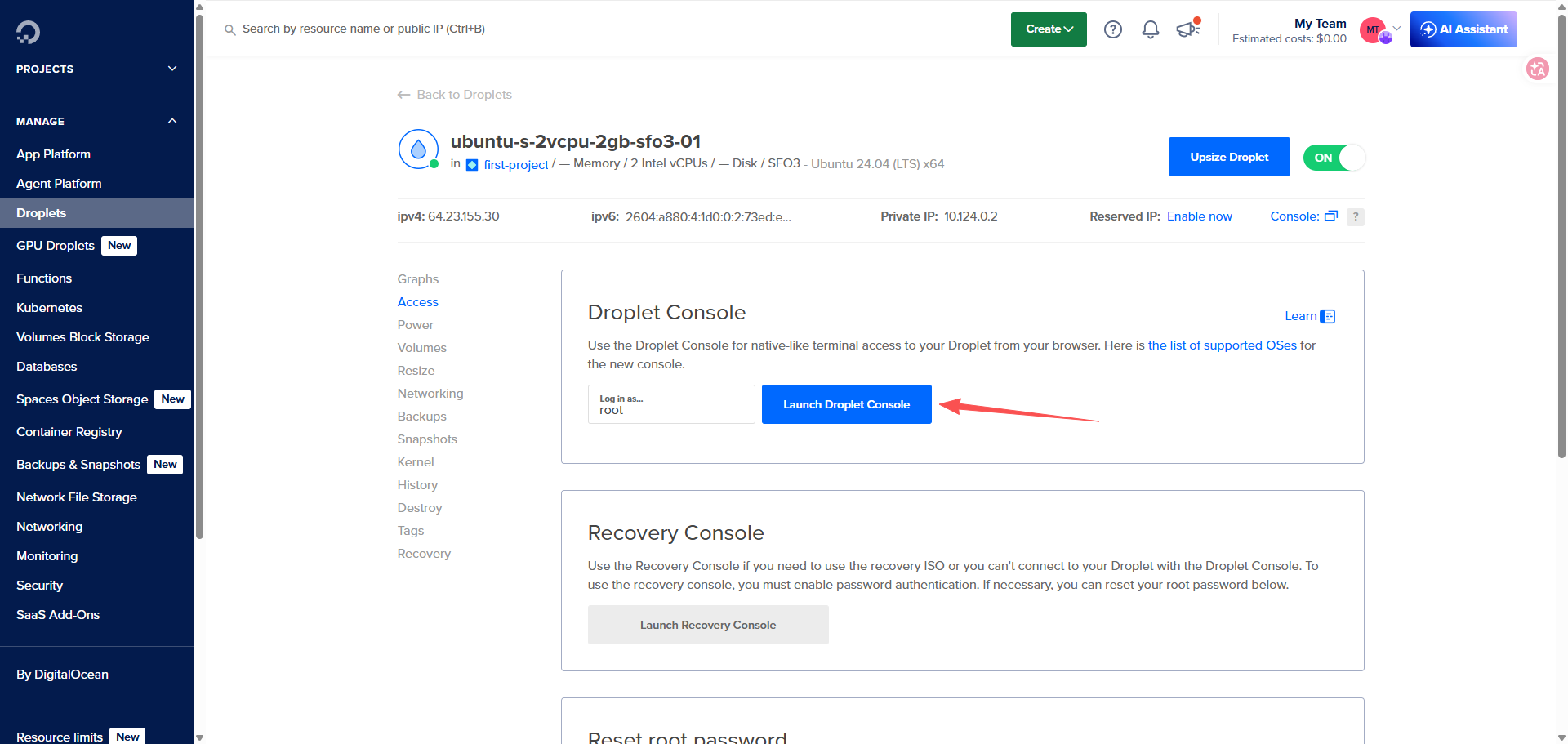Switch to the Resize tab
The width and height of the screenshot is (1568, 744).
(x=416, y=371)
